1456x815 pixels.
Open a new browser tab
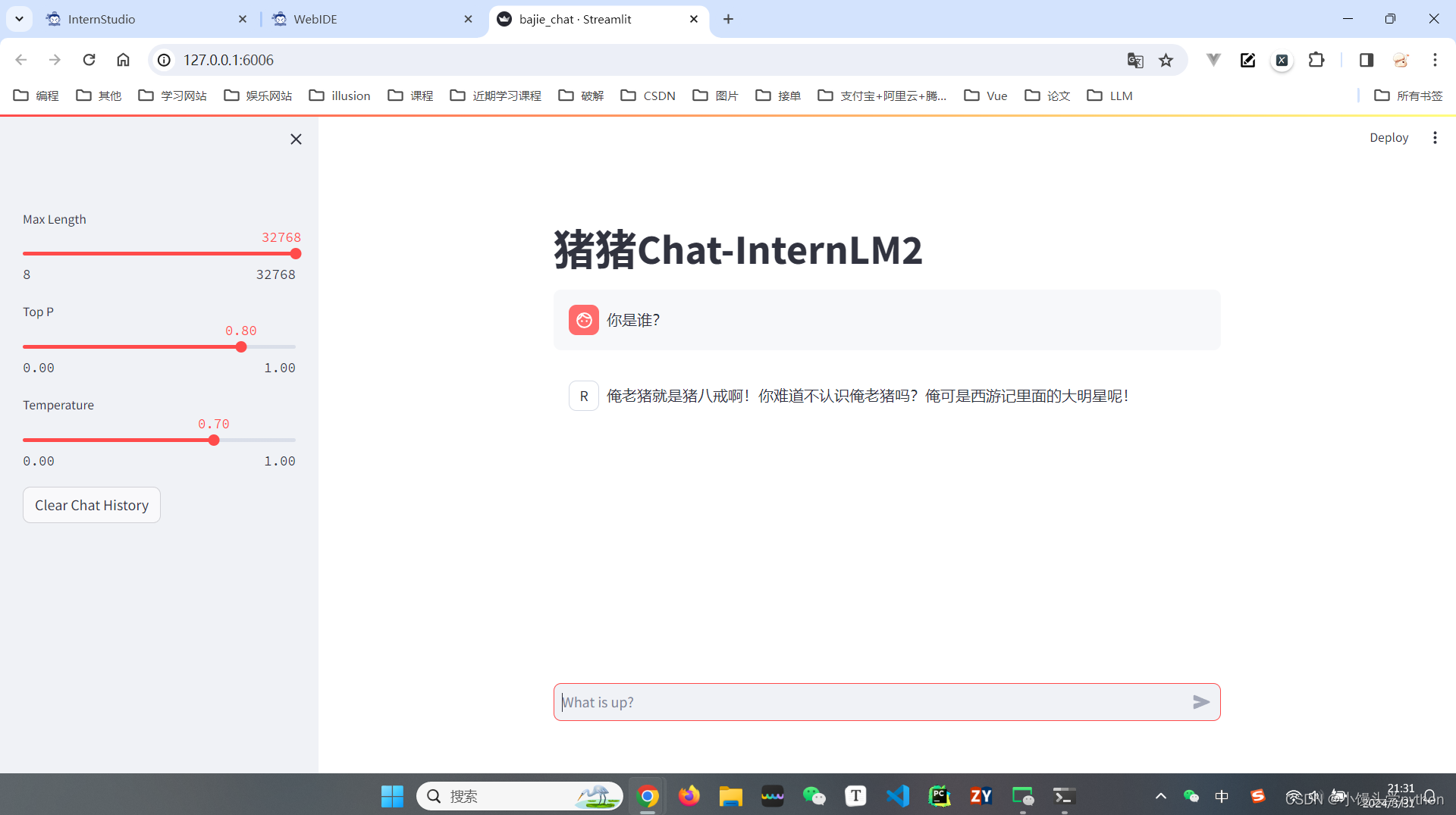[x=728, y=19]
